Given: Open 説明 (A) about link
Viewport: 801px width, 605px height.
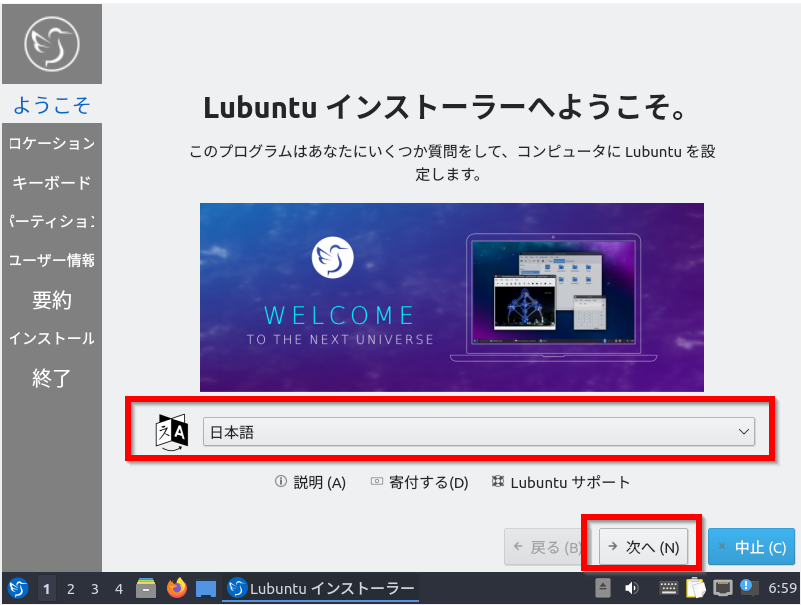Looking at the screenshot, I should [x=311, y=482].
